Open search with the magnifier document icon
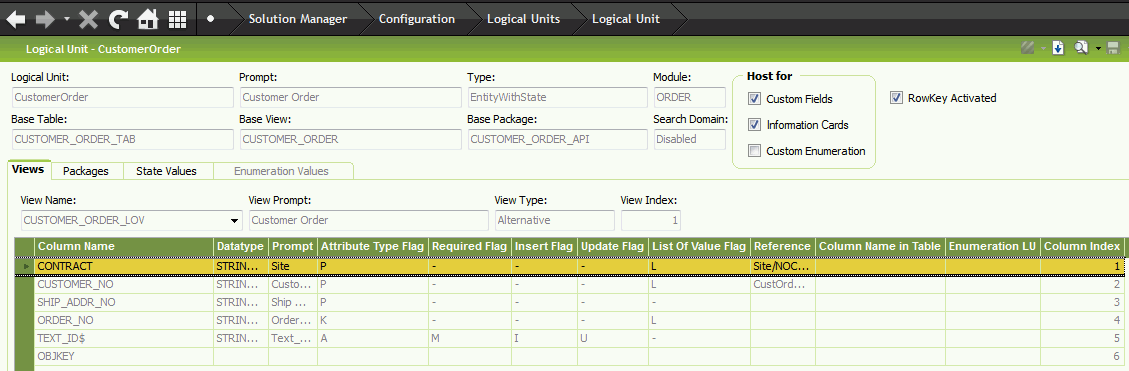Image resolution: width=1129 pixels, height=371 pixels. pyautogui.click(x=1080, y=48)
